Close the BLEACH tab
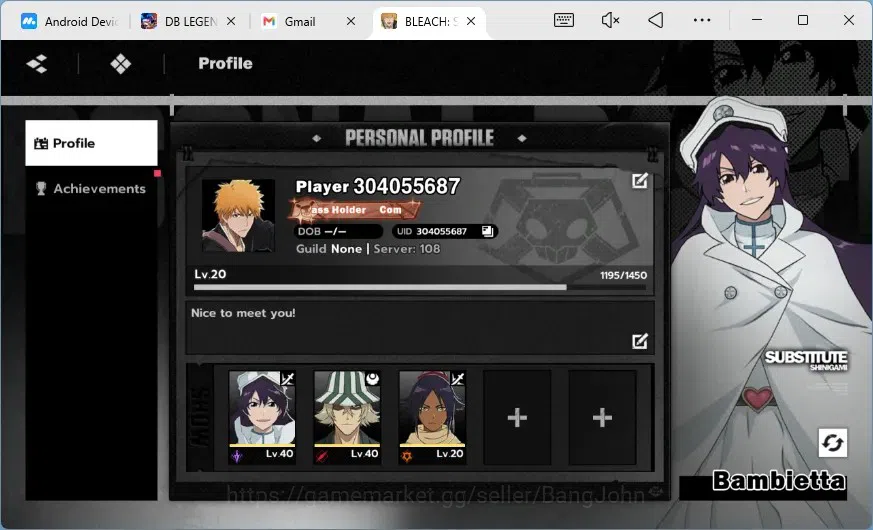This screenshot has width=873, height=530. coord(471,21)
